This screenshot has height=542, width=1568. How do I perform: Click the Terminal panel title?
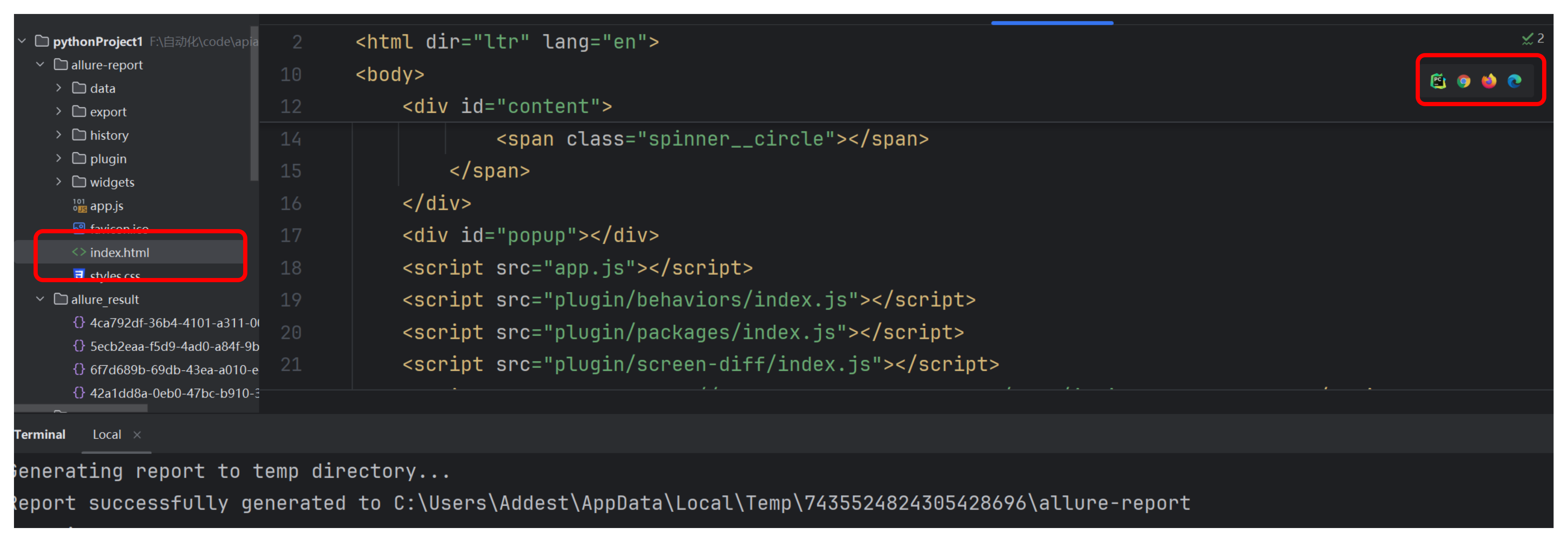[x=39, y=434]
